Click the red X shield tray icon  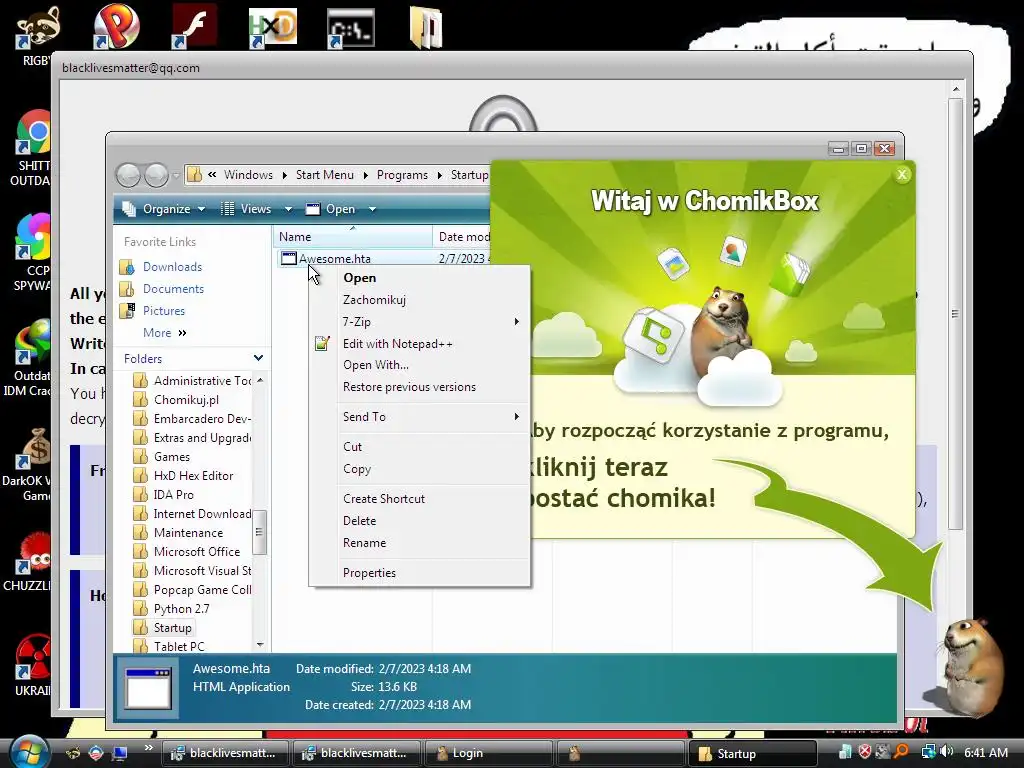(x=865, y=752)
